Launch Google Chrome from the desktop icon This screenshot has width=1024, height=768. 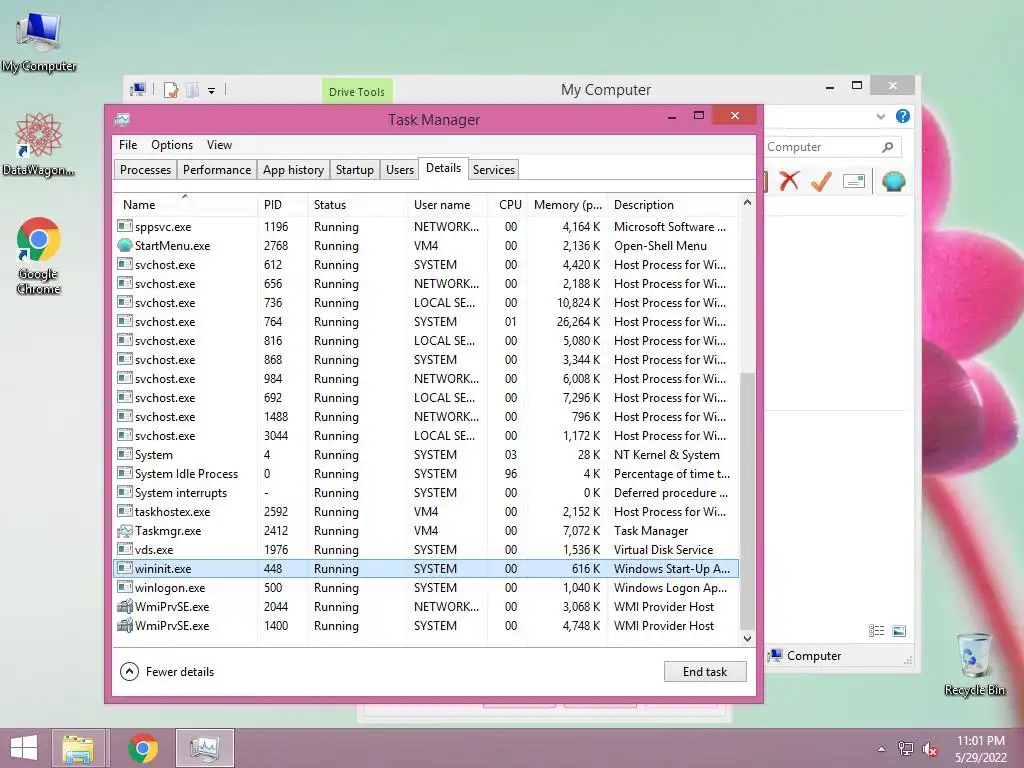(39, 256)
